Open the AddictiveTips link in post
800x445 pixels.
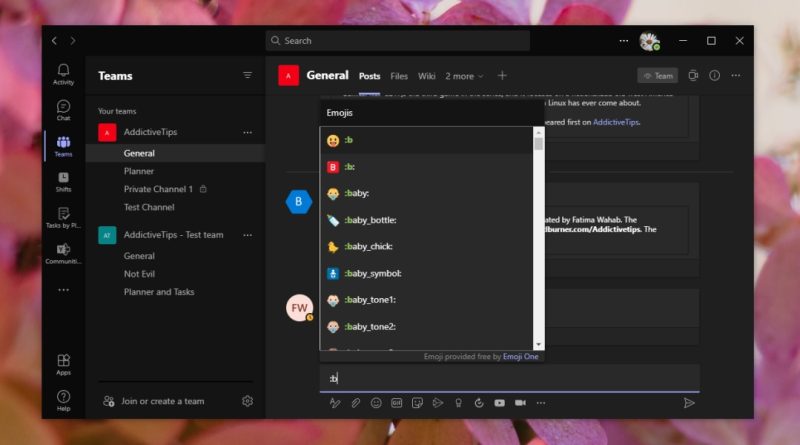coord(615,122)
